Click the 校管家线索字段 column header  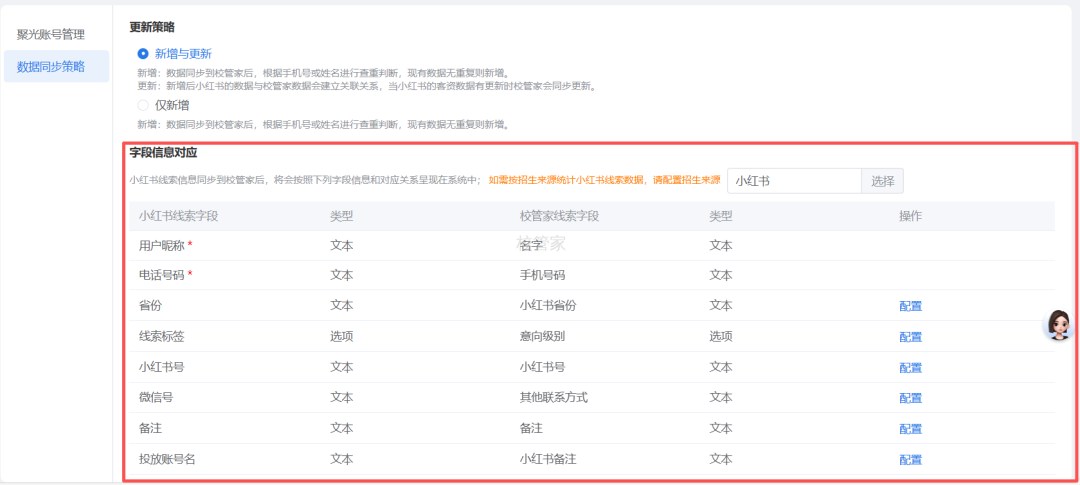559,216
